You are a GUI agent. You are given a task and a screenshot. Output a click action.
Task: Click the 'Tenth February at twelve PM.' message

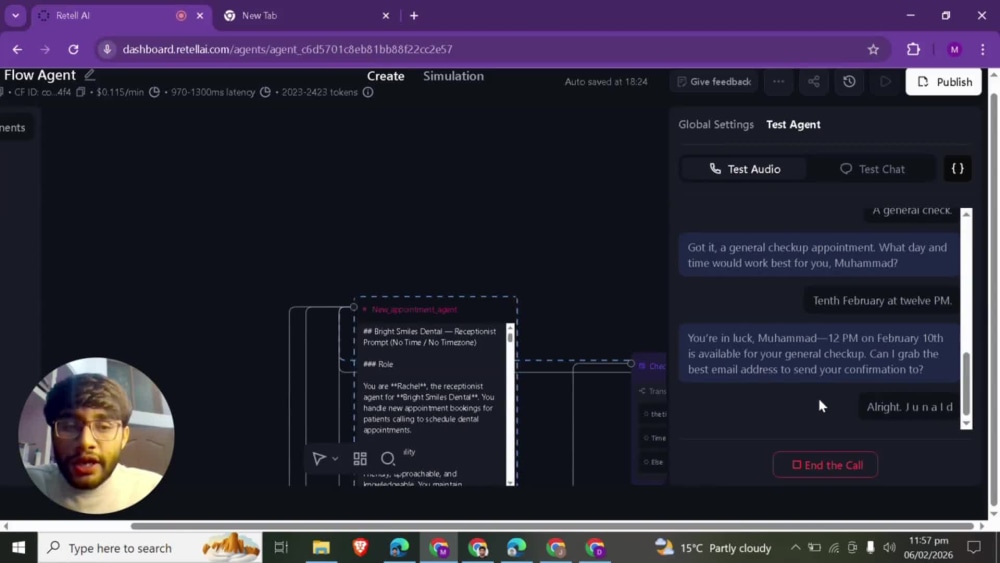[x=882, y=300]
